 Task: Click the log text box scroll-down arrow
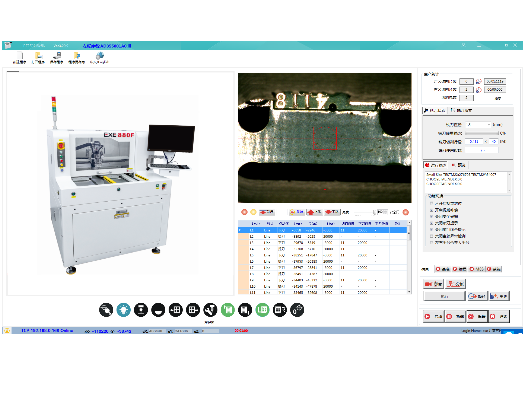510,190
